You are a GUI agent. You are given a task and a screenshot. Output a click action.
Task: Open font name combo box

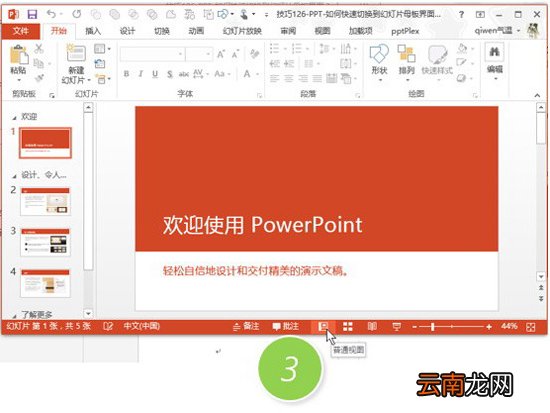(x=152, y=54)
